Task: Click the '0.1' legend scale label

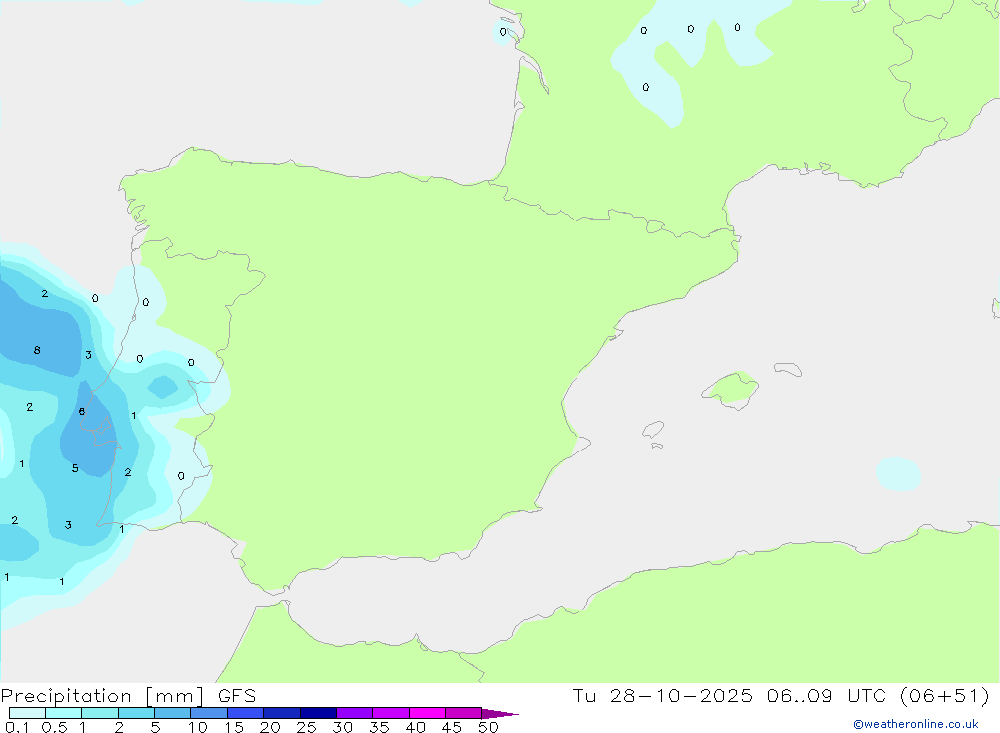Action: tap(17, 727)
